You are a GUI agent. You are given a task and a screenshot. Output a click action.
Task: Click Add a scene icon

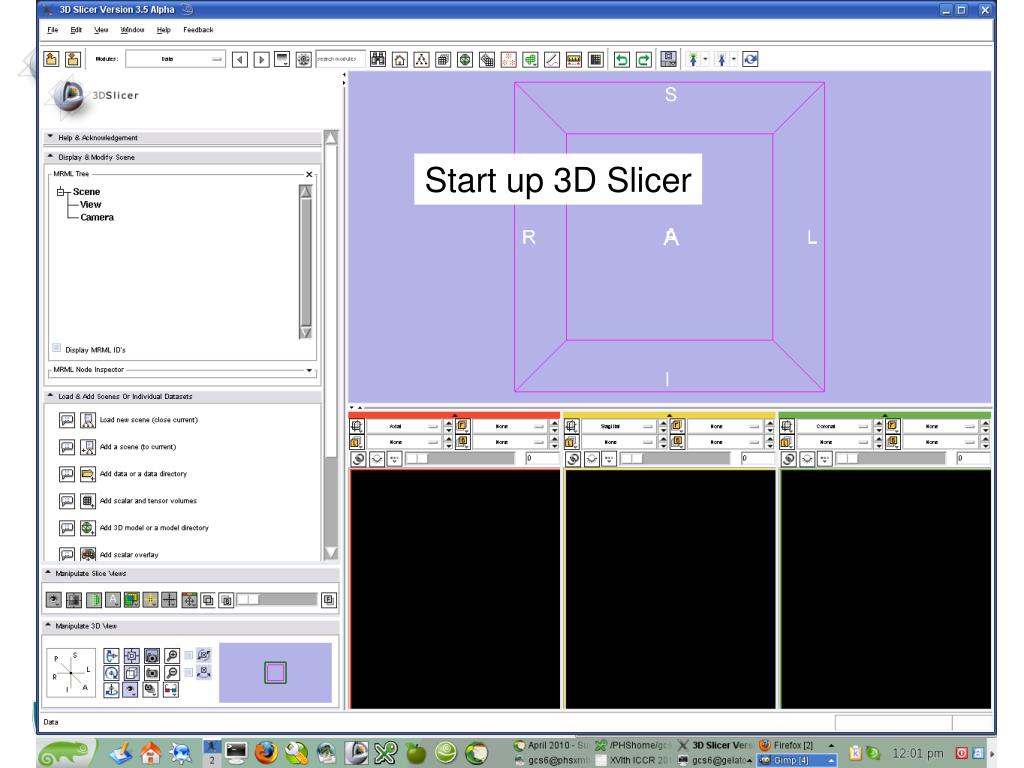tap(88, 447)
